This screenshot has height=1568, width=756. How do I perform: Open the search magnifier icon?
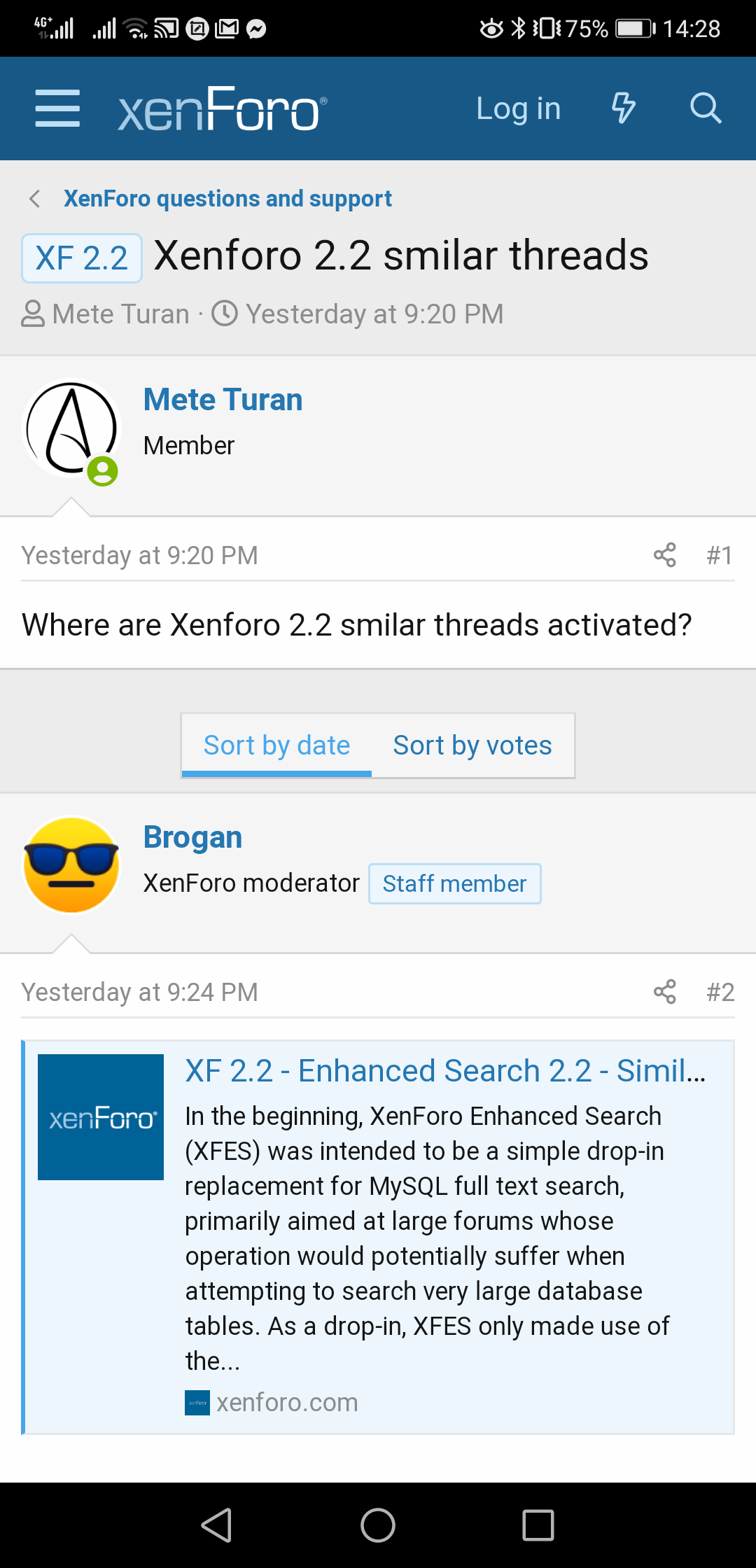pyautogui.click(x=705, y=108)
